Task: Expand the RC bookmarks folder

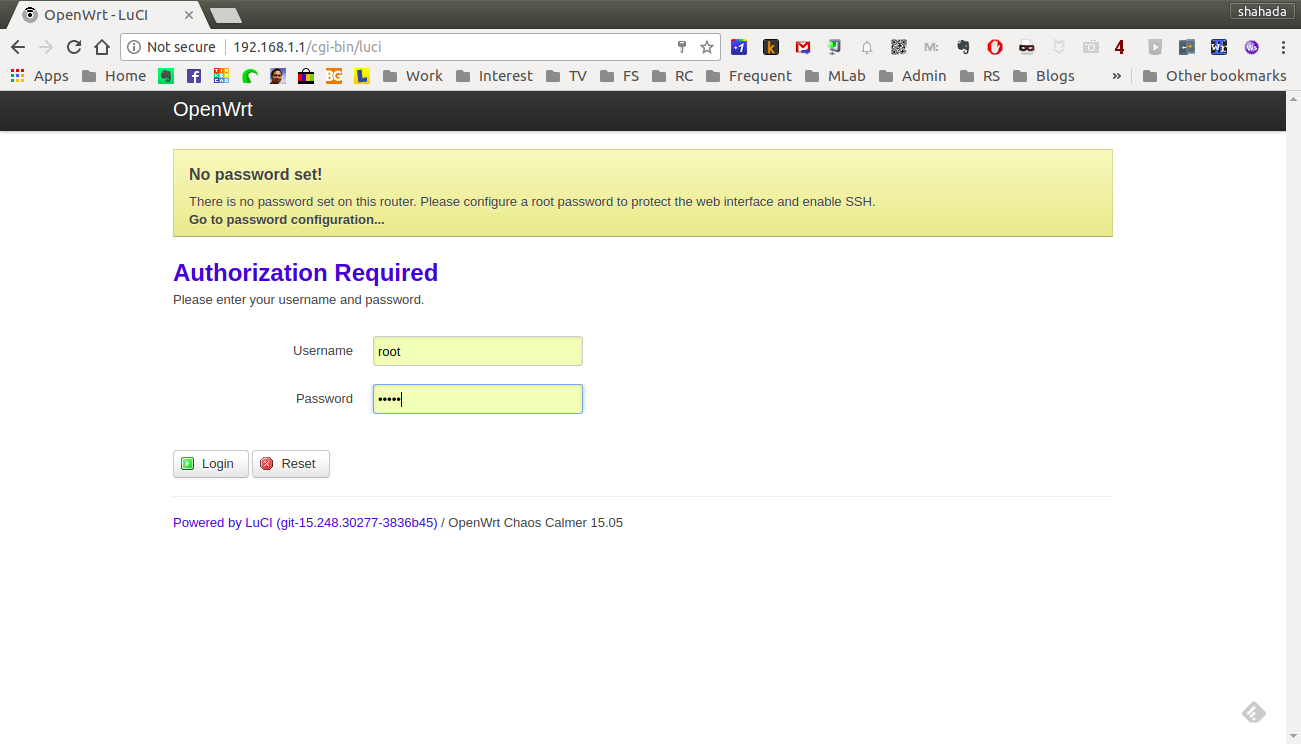Action: pos(672,76)
